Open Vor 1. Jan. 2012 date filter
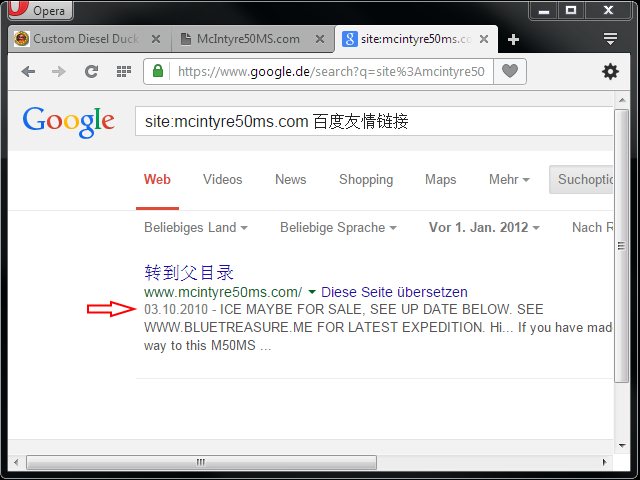Image resolution: width=640 pixels, height=480 pixels. click(x=484, y=227)
